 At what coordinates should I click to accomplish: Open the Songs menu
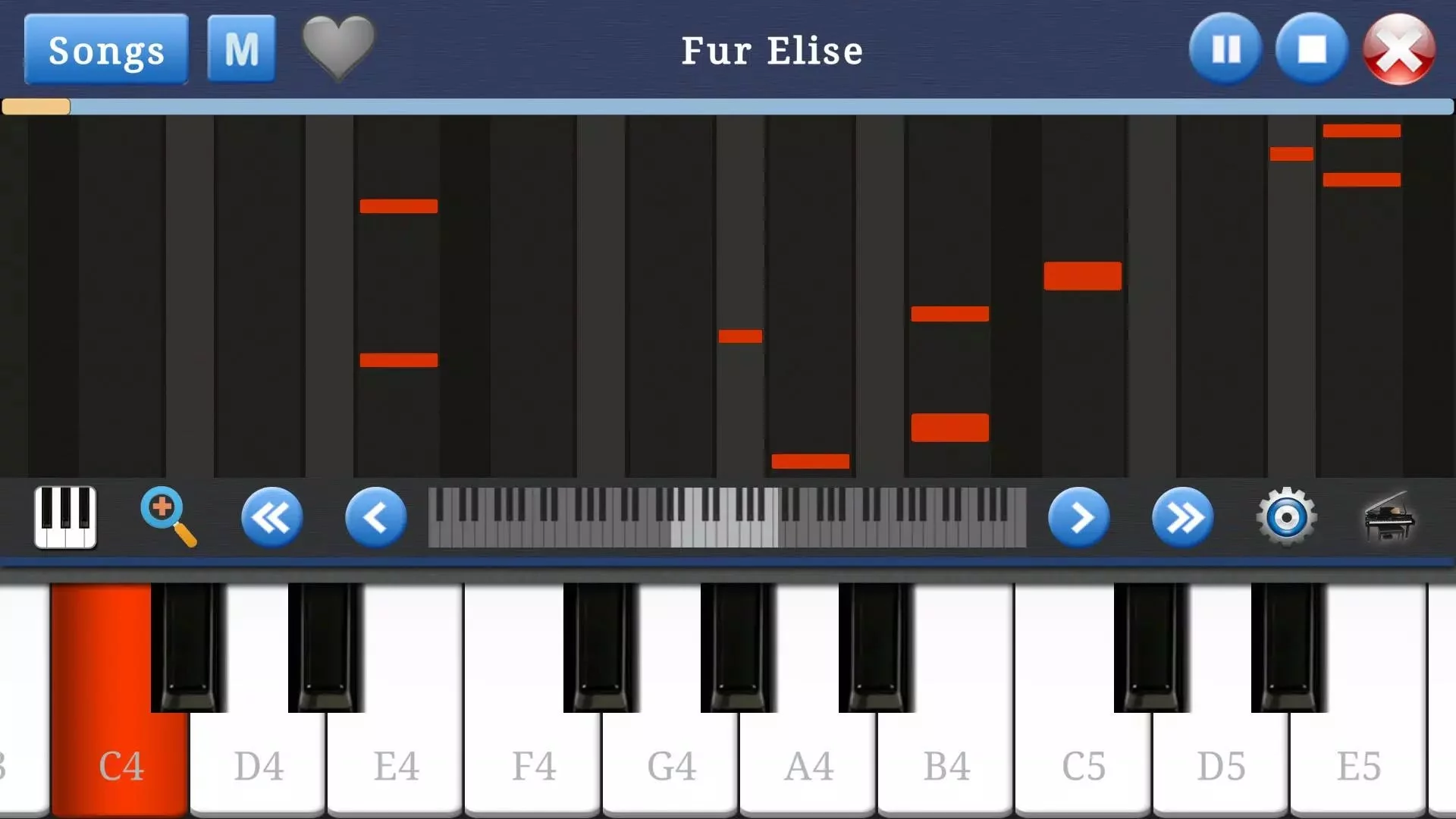tap(106, 49)
